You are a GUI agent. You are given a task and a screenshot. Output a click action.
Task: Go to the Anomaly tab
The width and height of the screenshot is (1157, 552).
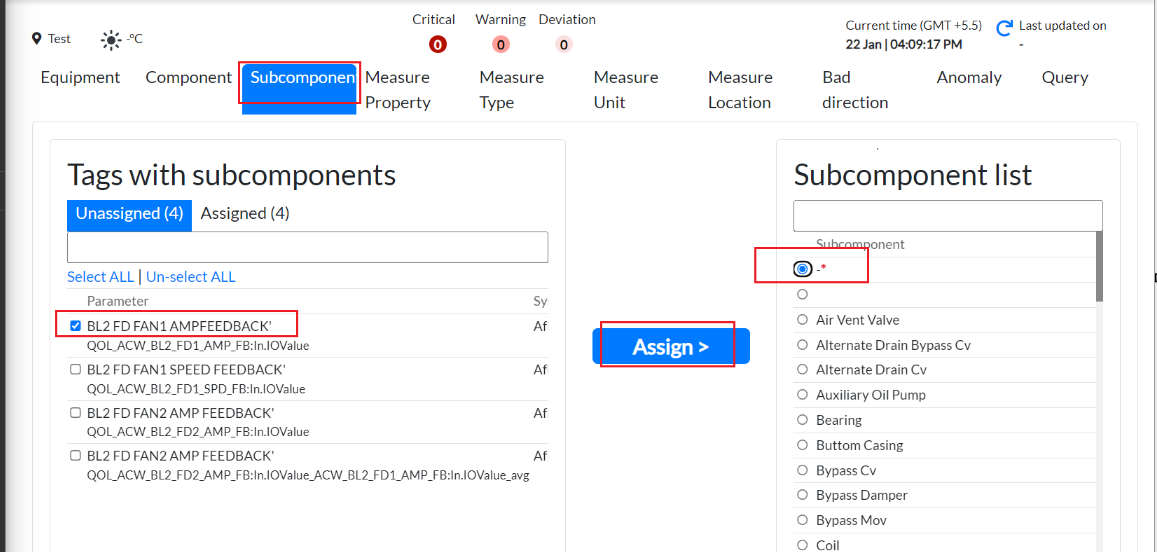pyautogui.click(x=969, y=77)
